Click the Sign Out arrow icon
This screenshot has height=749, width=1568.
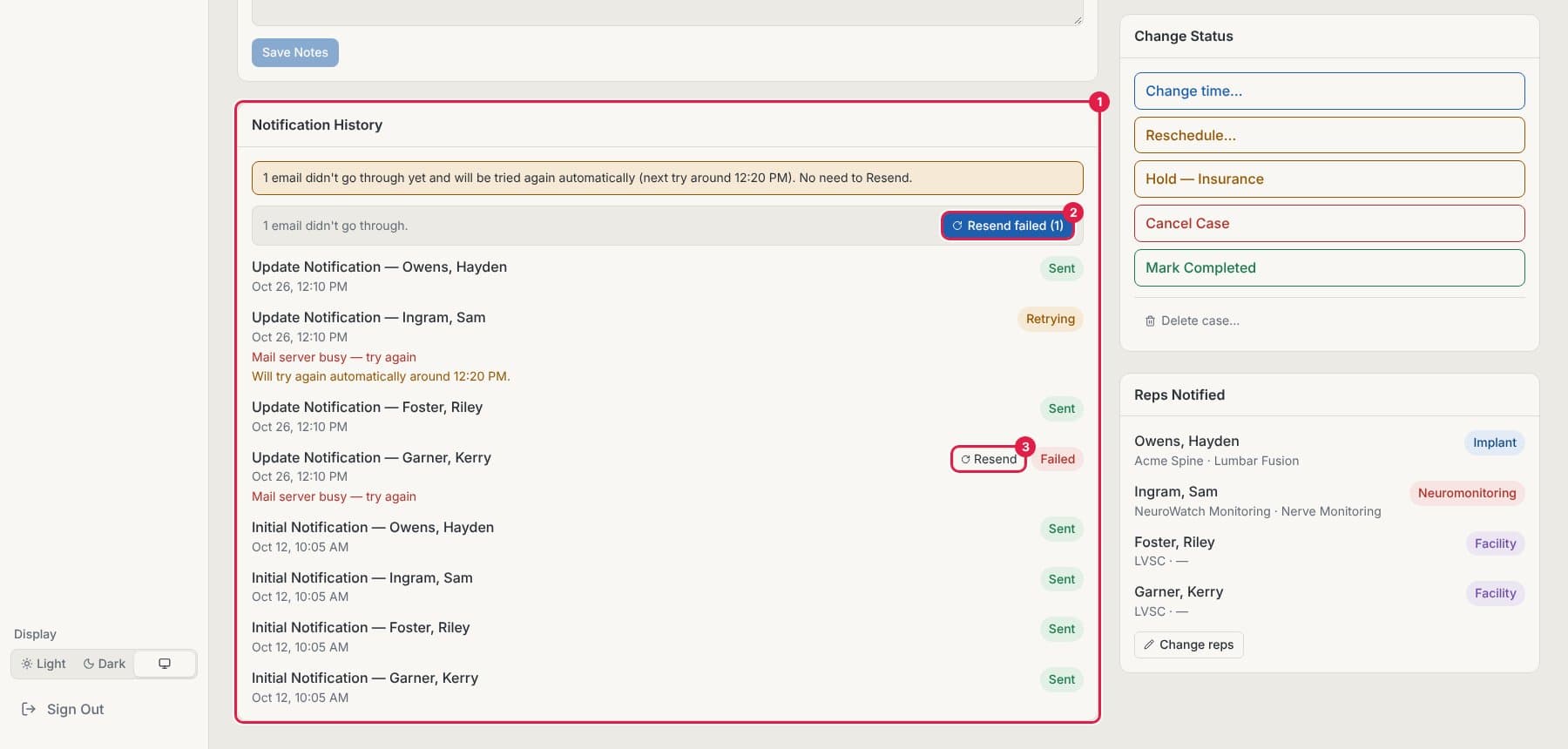tap(29, 709)
